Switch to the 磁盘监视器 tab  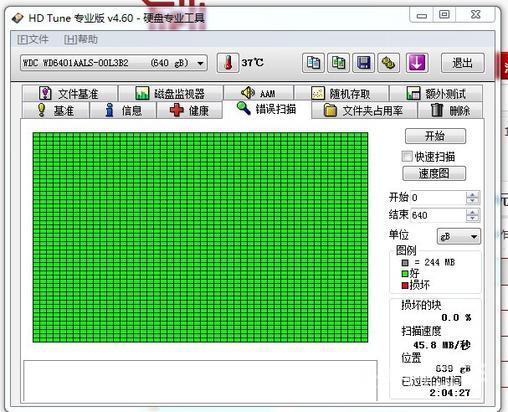(171, 93)
